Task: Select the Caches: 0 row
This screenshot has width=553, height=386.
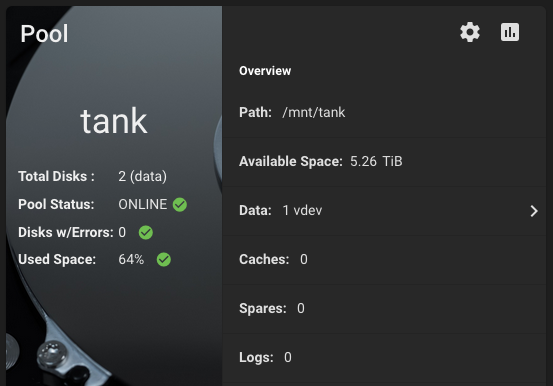Action: click(384, 260)
